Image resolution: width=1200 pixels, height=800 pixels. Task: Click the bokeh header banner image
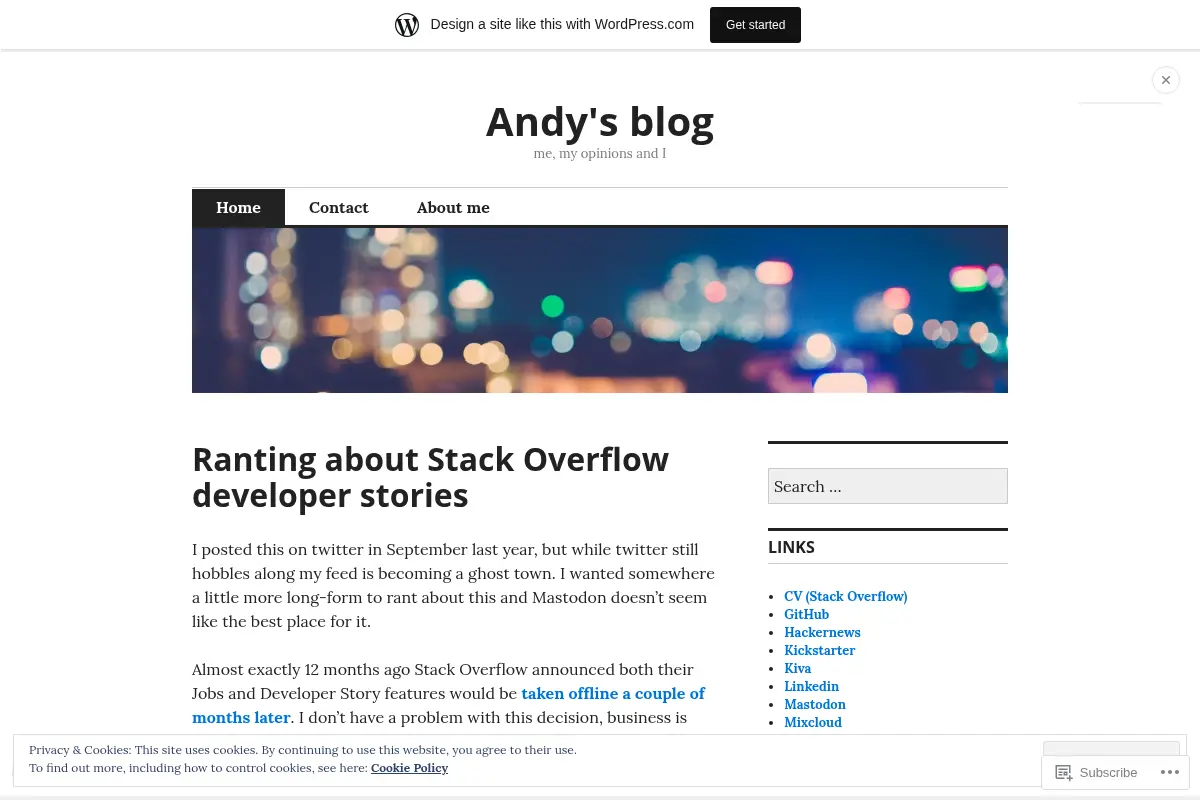(x=600, y=310)
